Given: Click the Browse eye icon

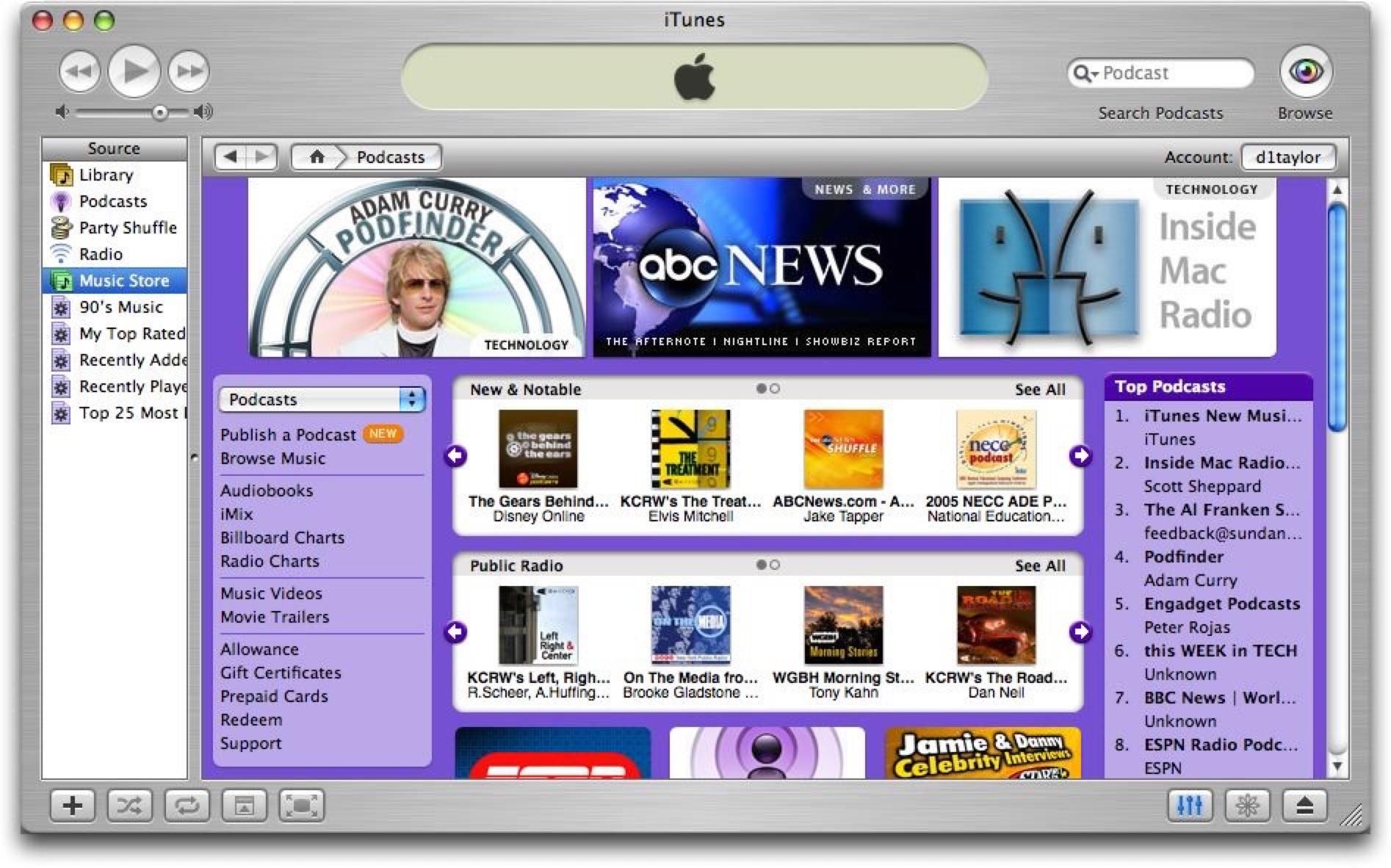Looking at the screenshot, I should click(x=1305, y=71).
